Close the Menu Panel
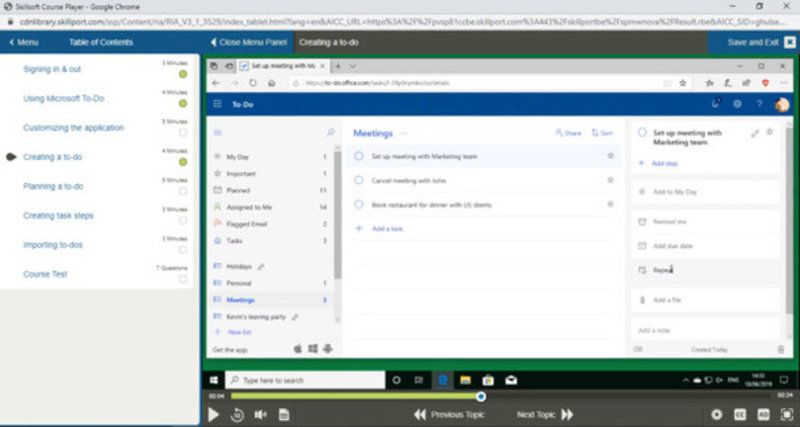 point(249,42)
